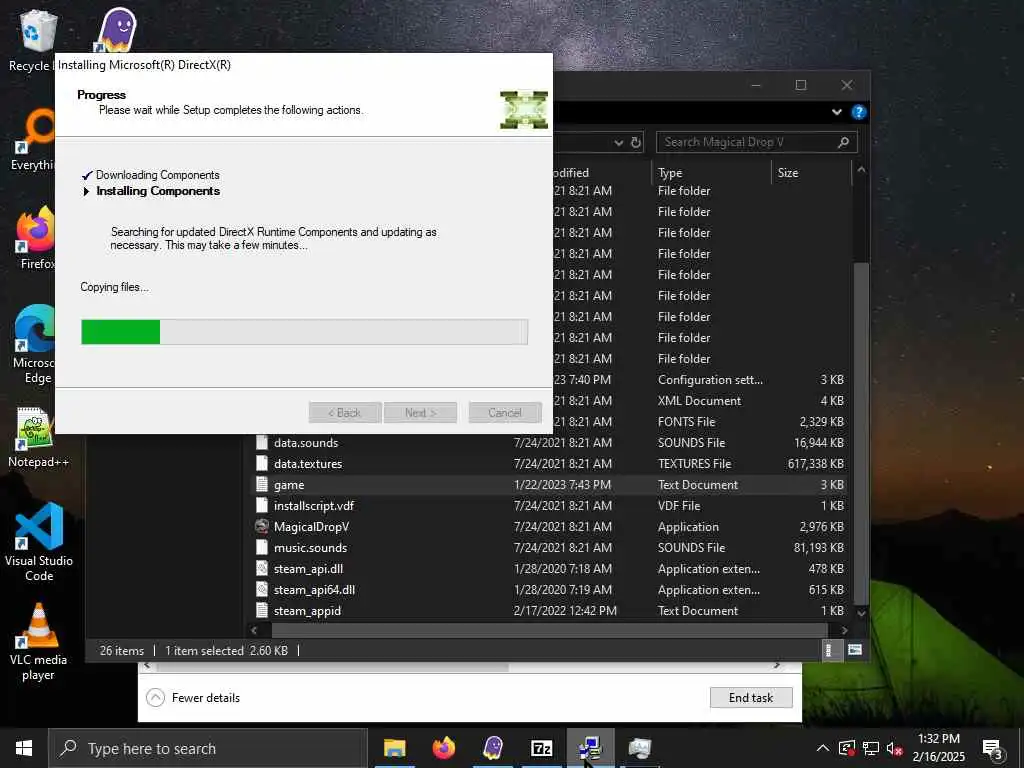
Task: Click the muted volume tray icon
Action: pos(895,748)
